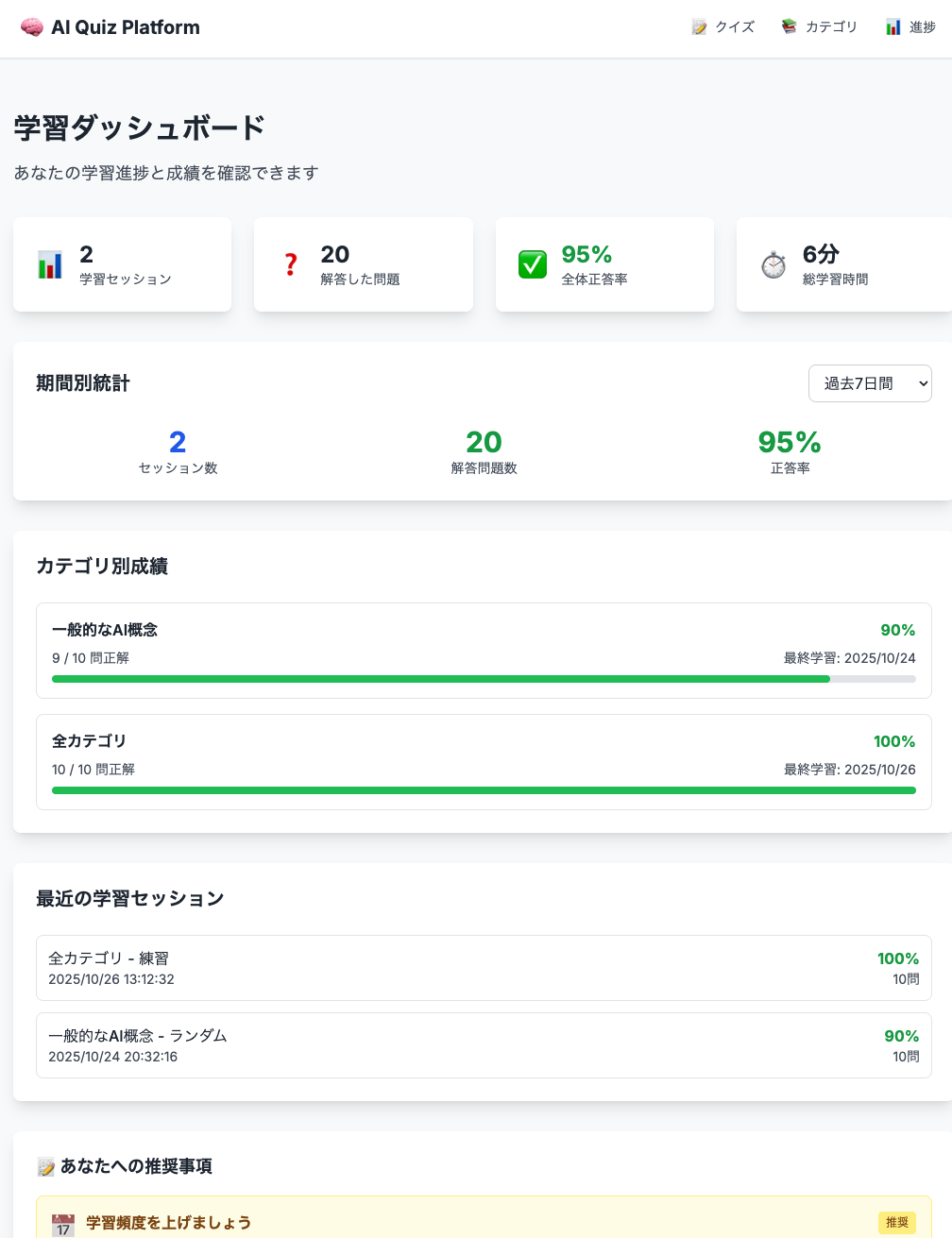952x1238 pixels.
Task: Click the 全カテゴリ progress bar
Action: (484, 790)
